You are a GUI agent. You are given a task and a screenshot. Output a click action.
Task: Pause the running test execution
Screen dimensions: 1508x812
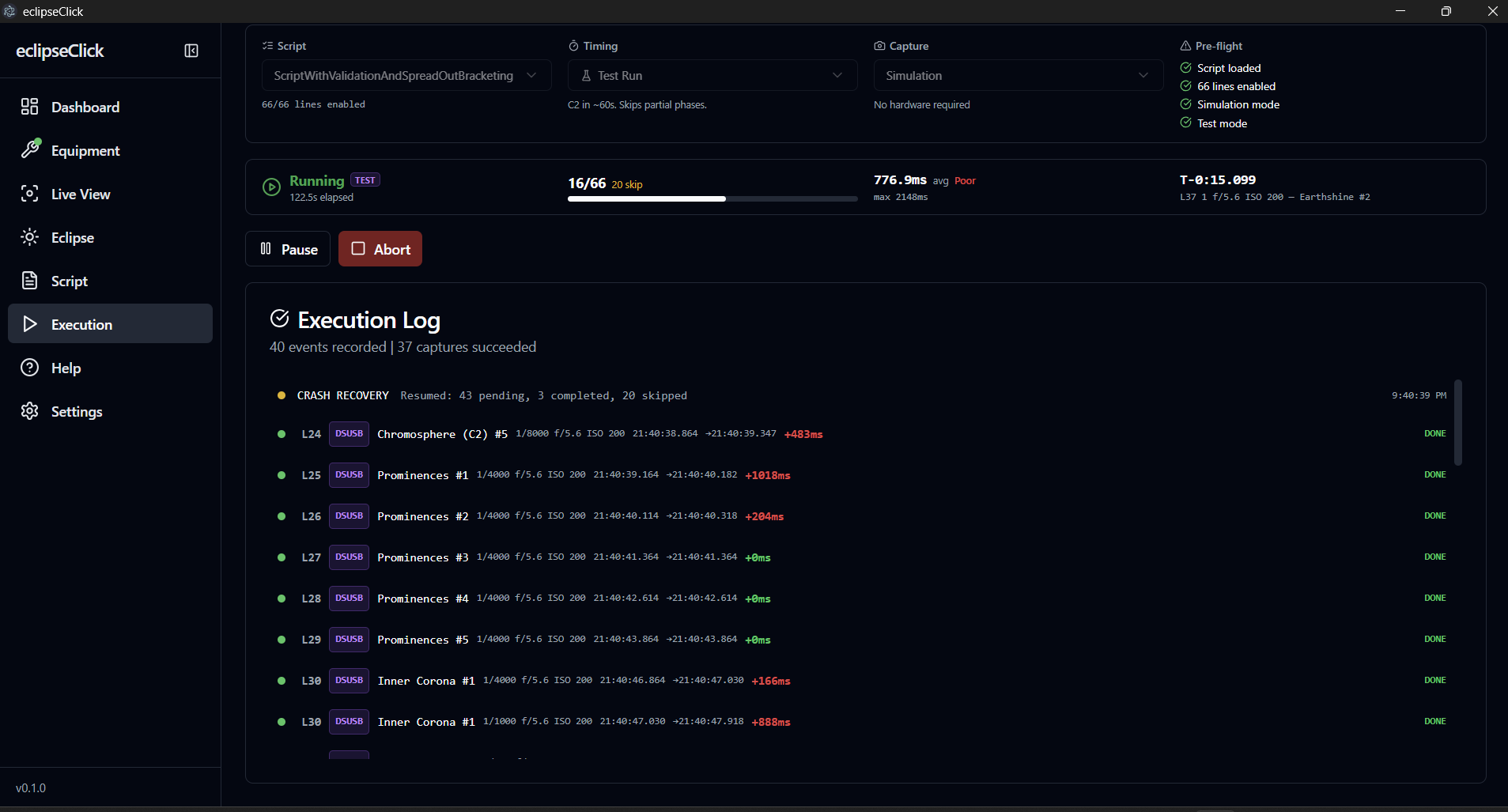point(287,248)
